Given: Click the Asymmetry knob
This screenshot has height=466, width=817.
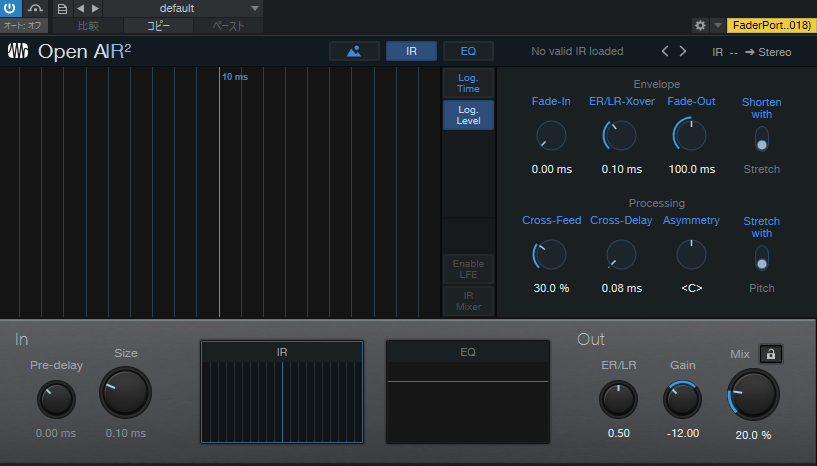Looking at the screenshot, I should click(x=691, y=254).
